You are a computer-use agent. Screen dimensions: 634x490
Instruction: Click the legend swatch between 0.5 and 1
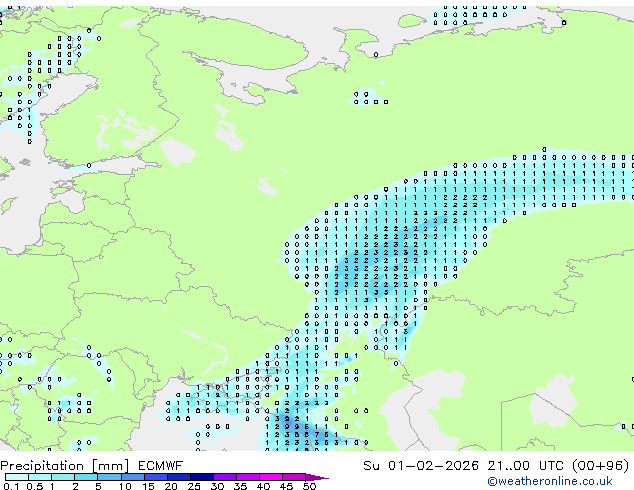pos(40,477)
